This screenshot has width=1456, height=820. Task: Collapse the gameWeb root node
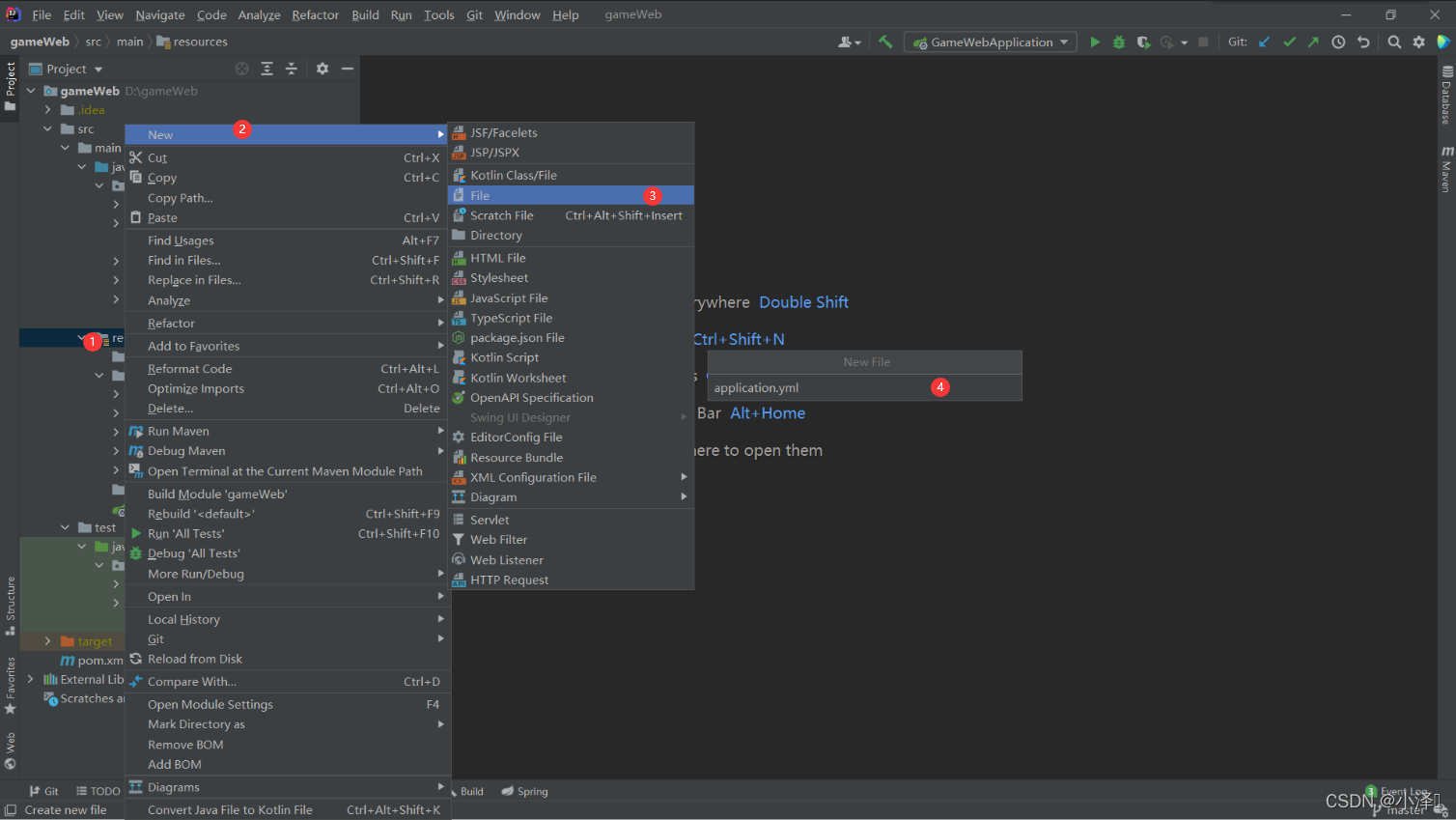tap(31, 91)
